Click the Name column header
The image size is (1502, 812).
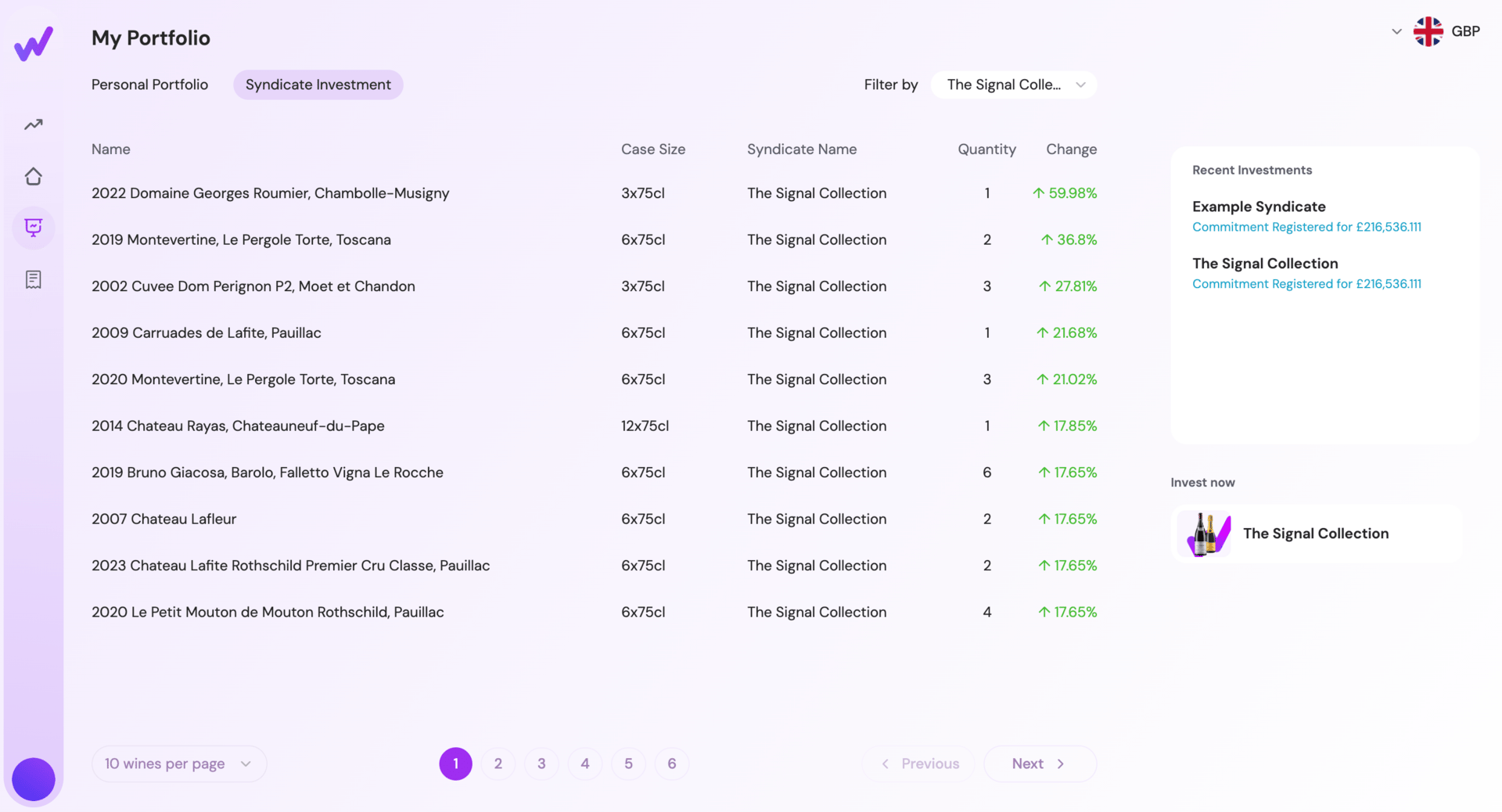pos(111,149)
